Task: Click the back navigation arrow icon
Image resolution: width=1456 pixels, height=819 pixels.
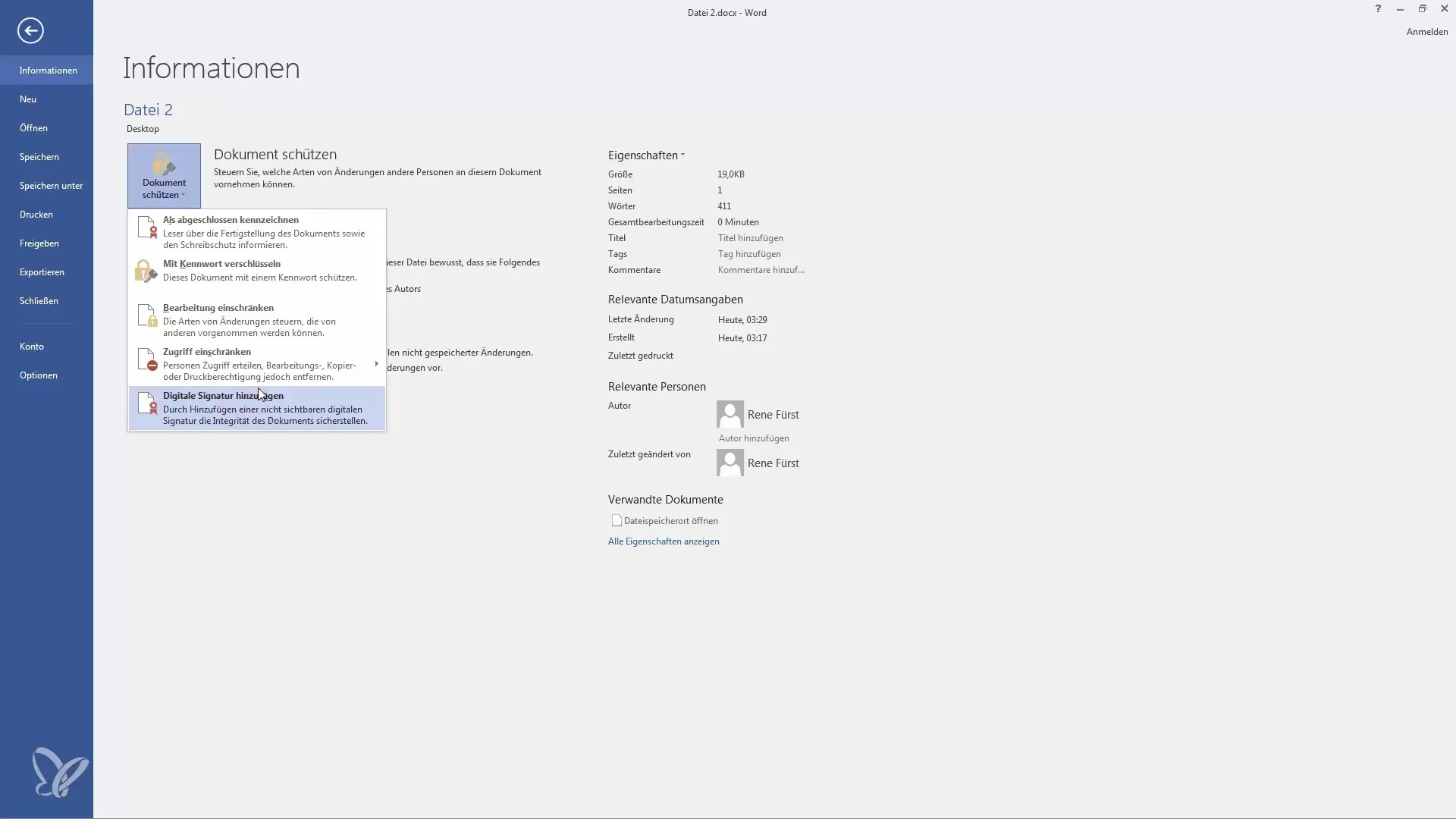Action: (30, 30)
